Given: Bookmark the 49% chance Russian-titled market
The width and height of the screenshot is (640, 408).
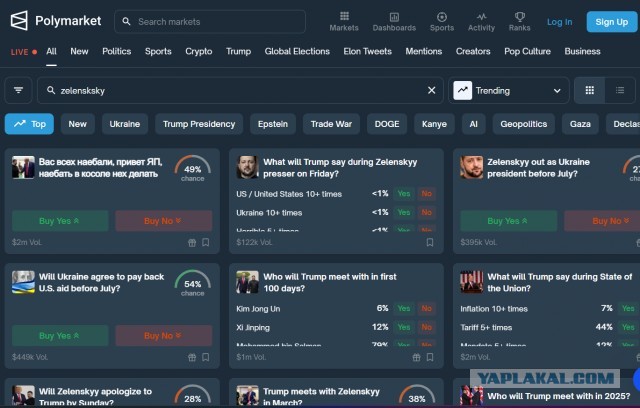Looking at the screenshot, I should pyautogui.click(x=206, y=242).
